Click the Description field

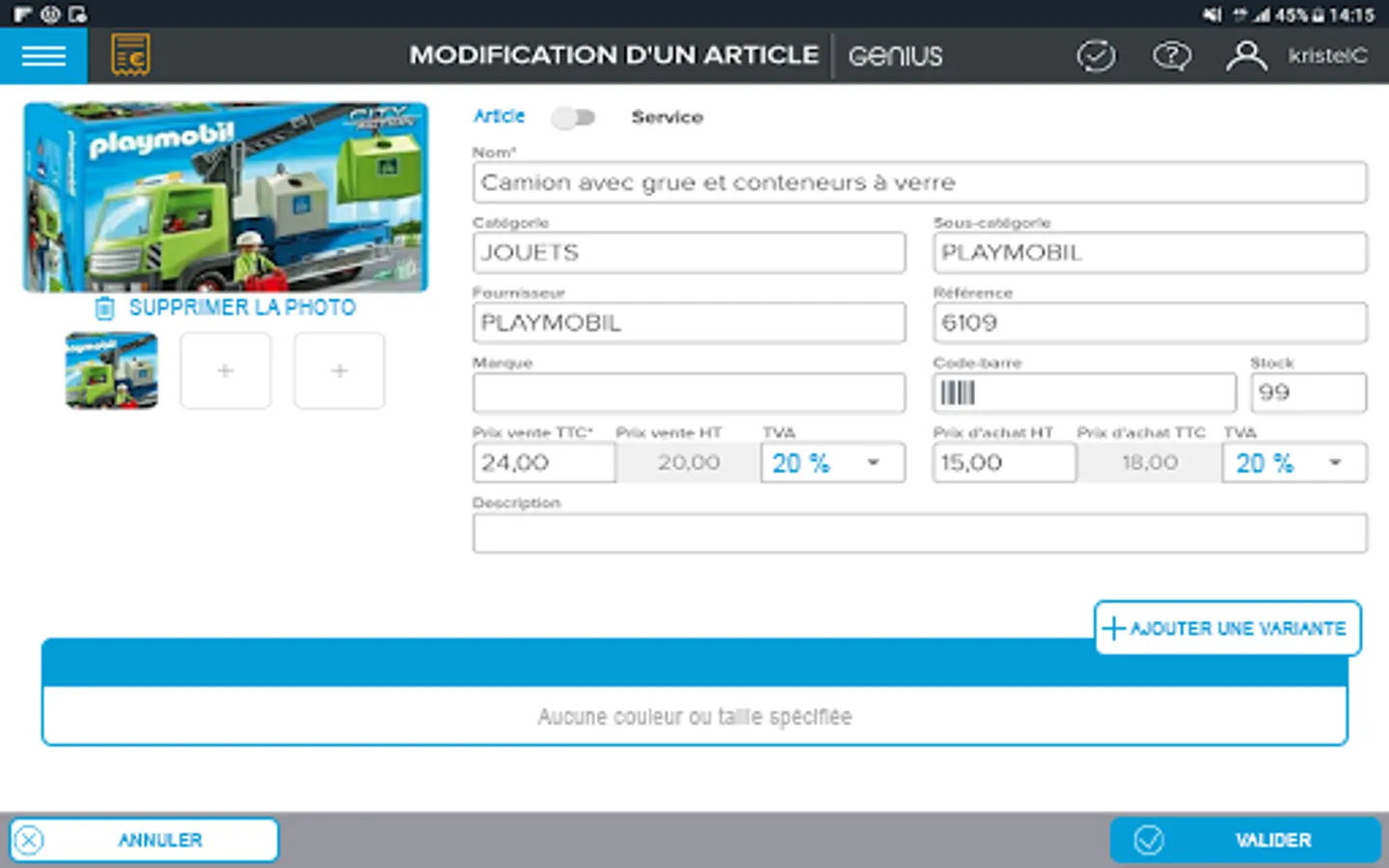coord(920,533)
